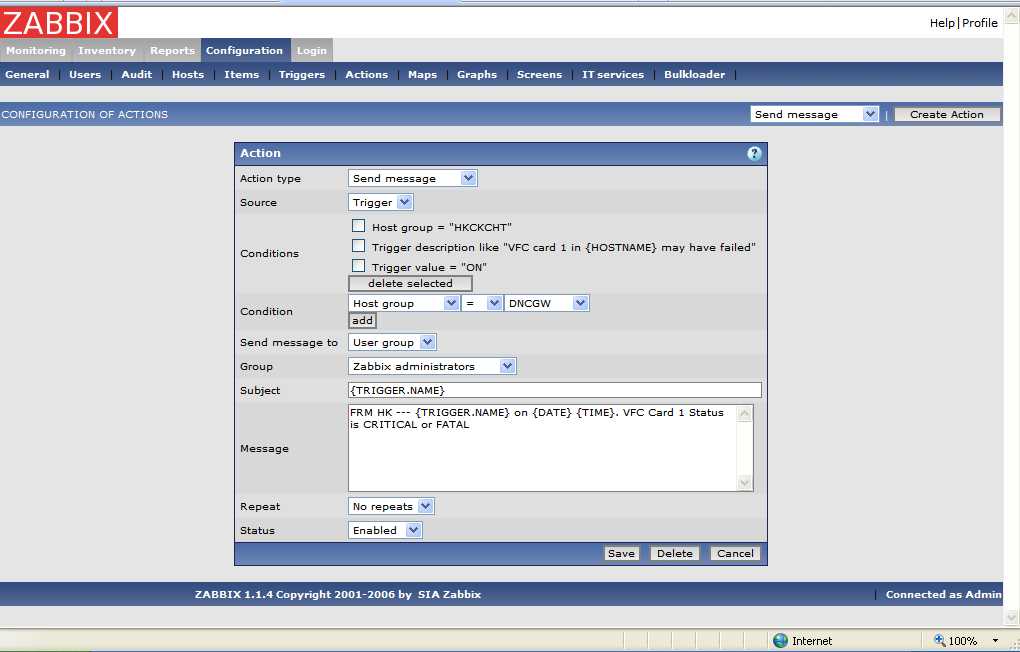Click into the Subject input field

pyautogui.click(x=555, y=390)
